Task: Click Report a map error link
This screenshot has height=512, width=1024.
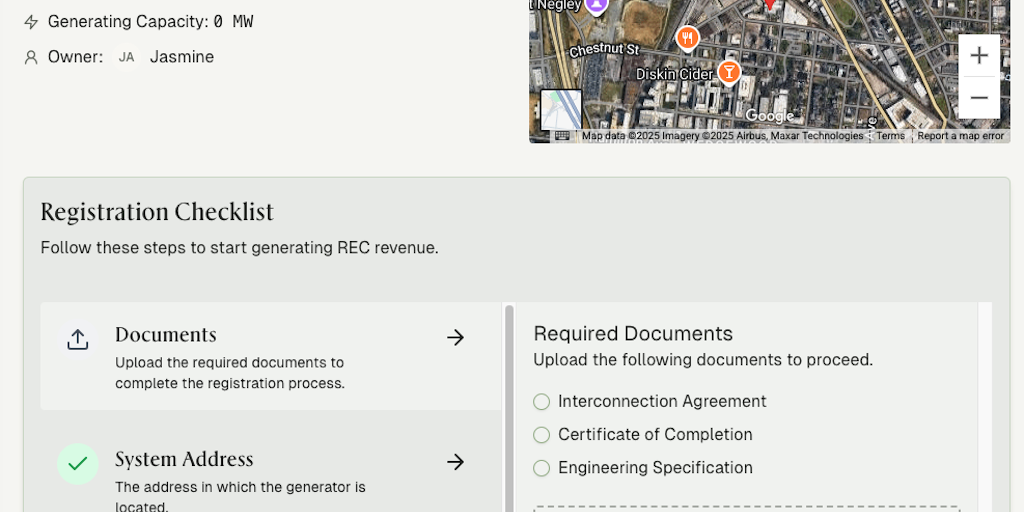Action: coord(960,136)
